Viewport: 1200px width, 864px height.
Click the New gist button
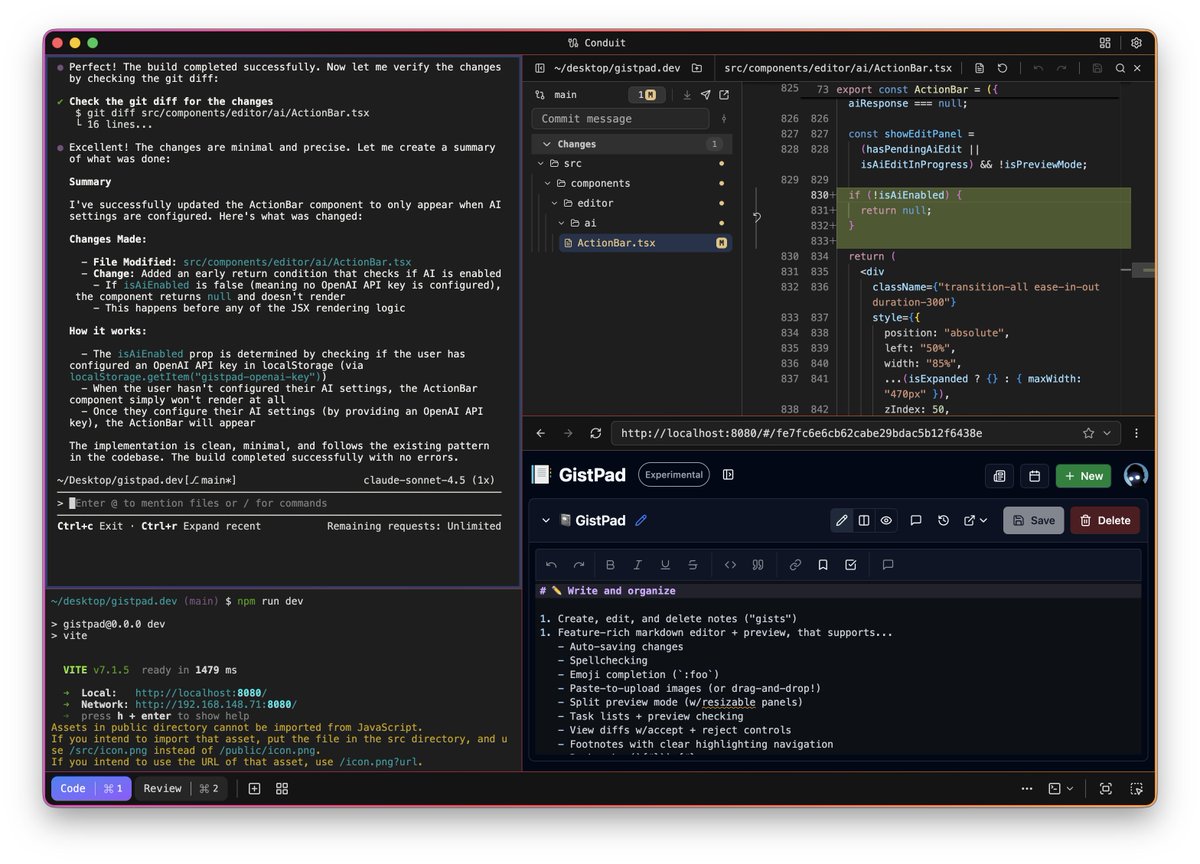[x=1083, y=476]
